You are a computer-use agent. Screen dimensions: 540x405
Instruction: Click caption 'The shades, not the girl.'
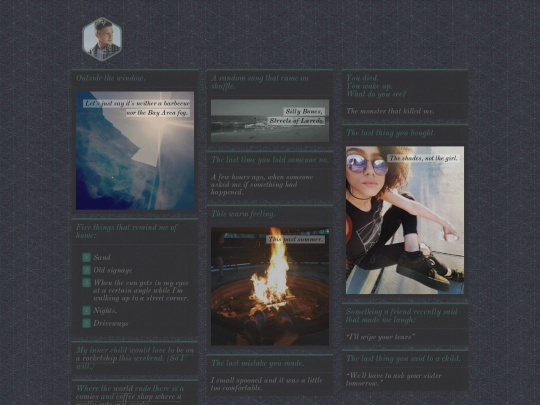[x=424, y=158]
